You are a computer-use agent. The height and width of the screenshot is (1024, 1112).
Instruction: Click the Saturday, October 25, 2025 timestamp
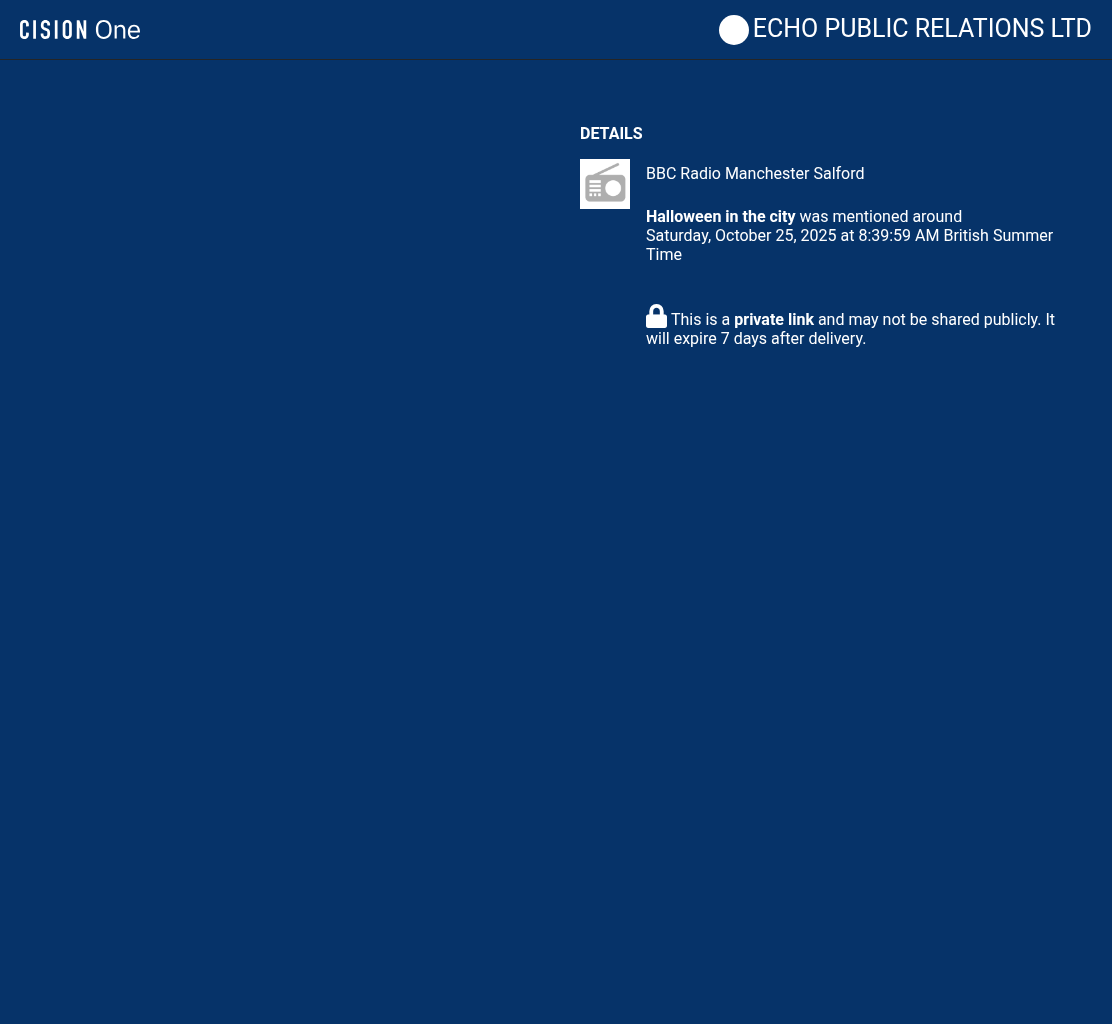[x=849, y=245]
